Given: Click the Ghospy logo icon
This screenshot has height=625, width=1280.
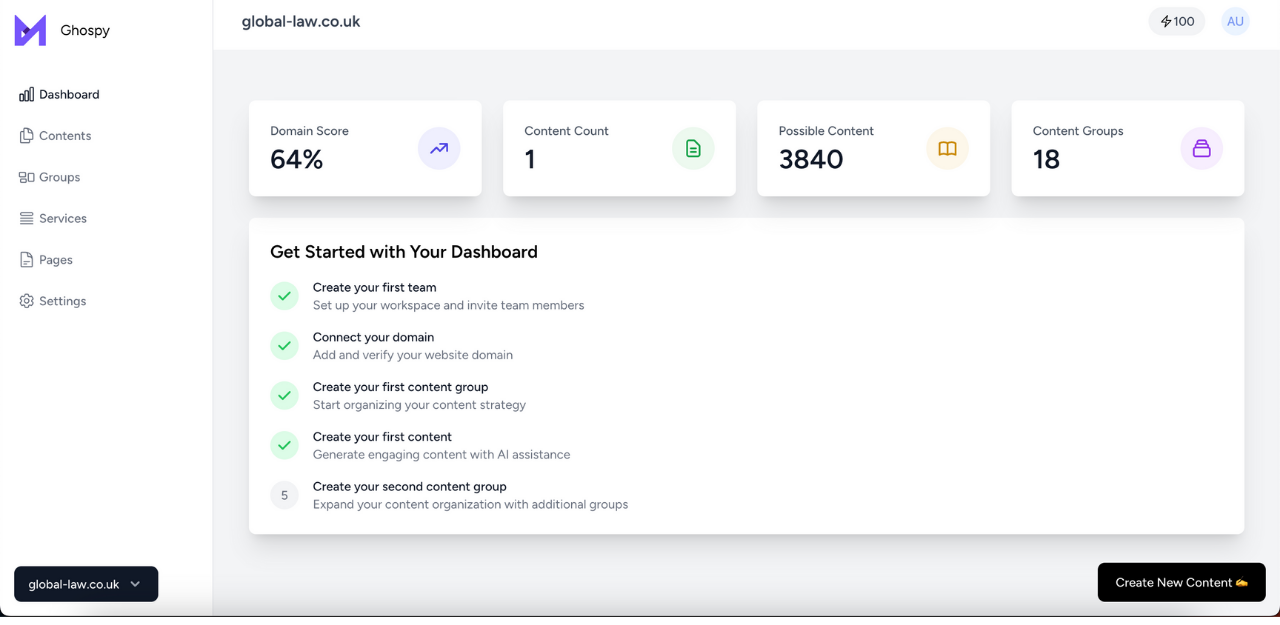Looking at the screenshot, I should coord(30,30).
